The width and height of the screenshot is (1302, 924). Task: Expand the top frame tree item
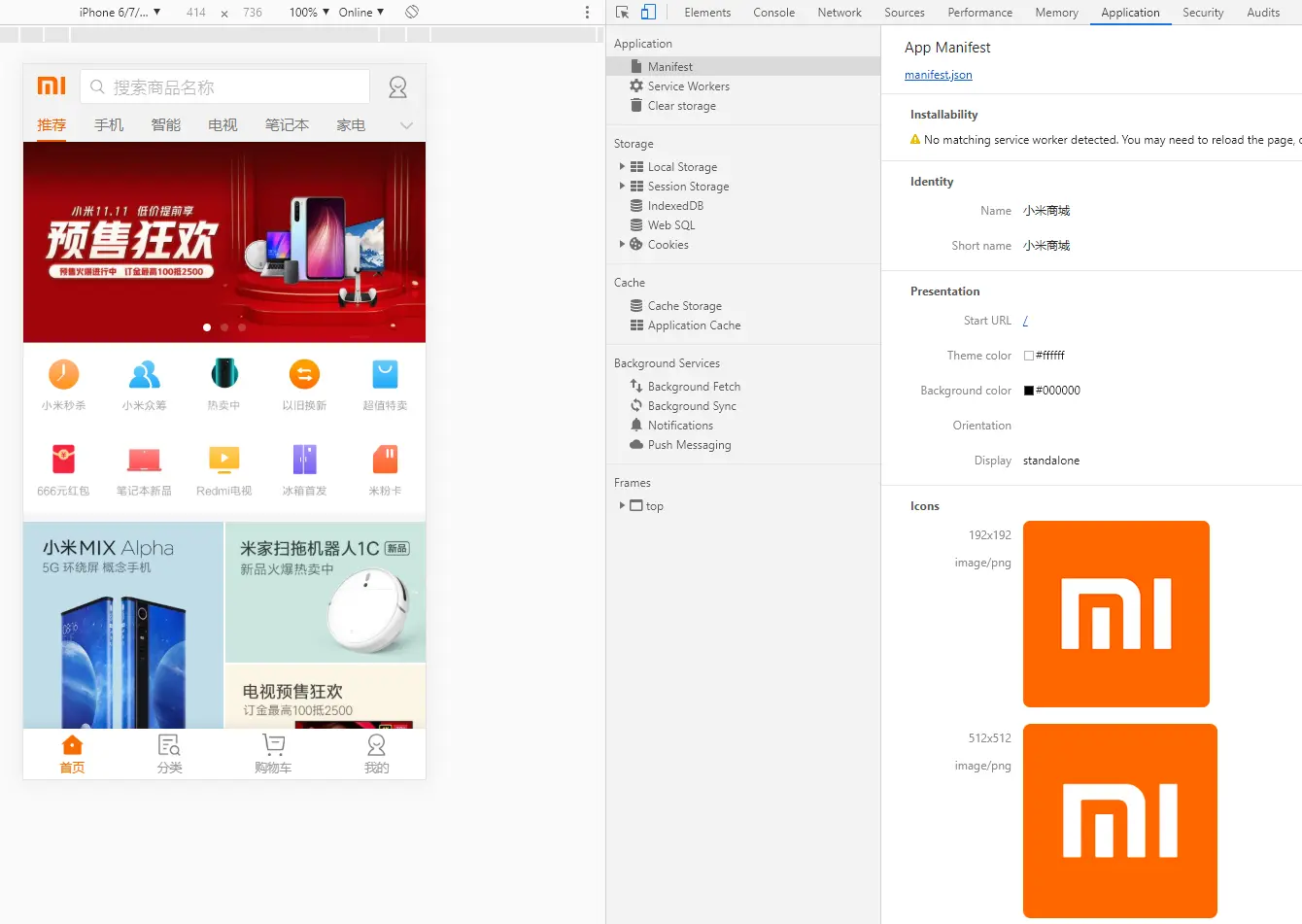tap(622, 506)
